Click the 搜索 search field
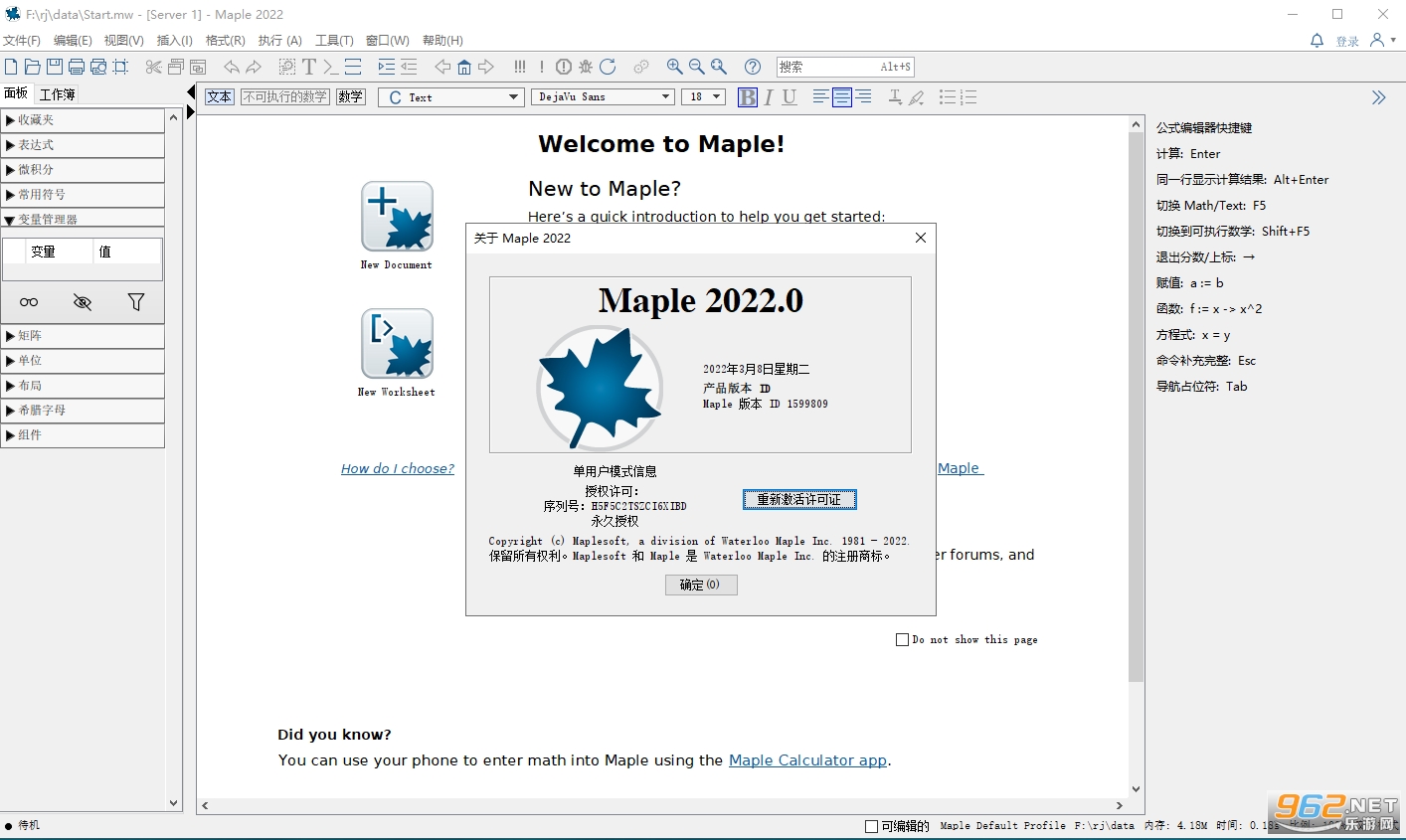The height and width of the screenshot is (840, 1406). click(x=845, y=67)
